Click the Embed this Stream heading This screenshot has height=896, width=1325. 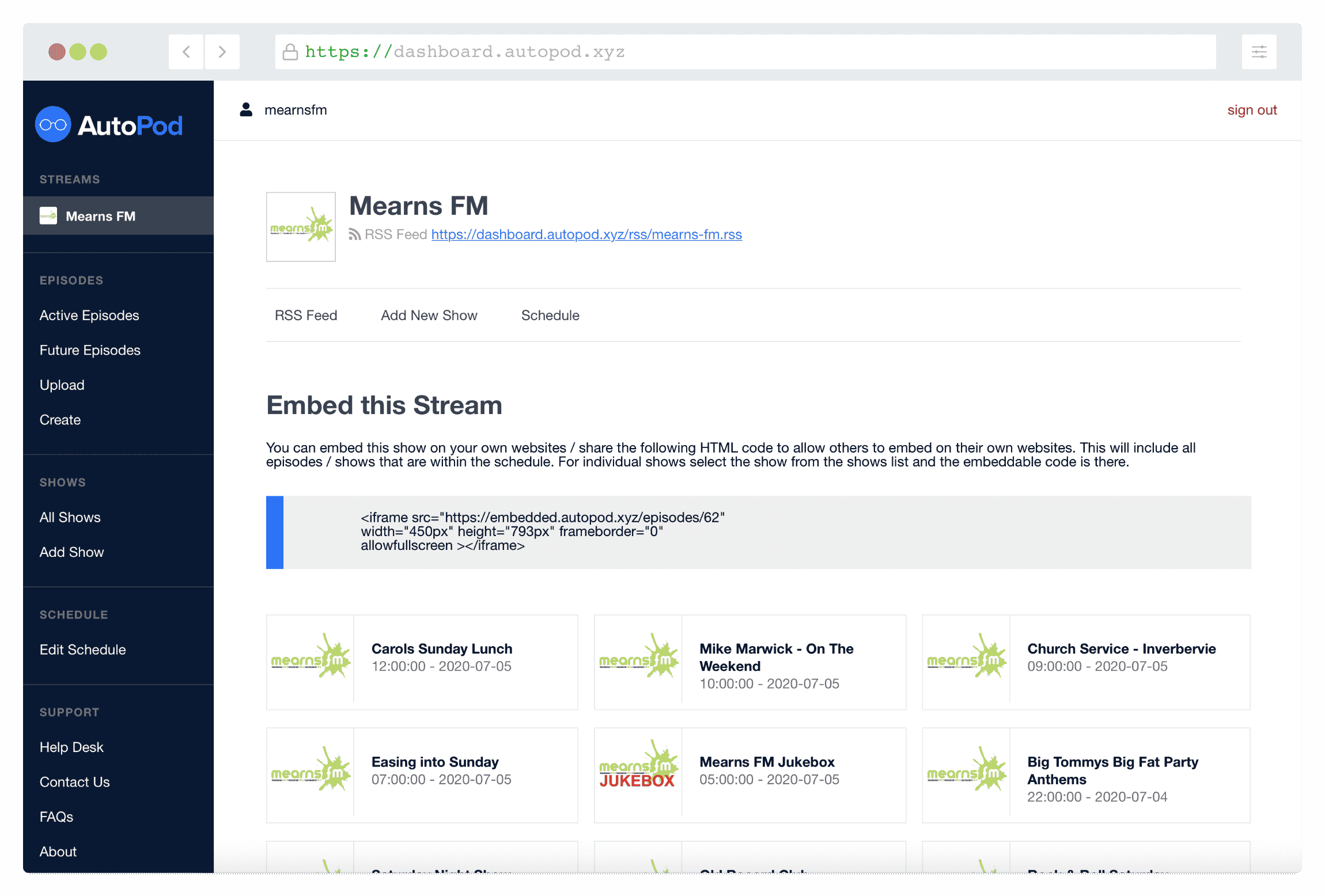click(x=384, y=405)
